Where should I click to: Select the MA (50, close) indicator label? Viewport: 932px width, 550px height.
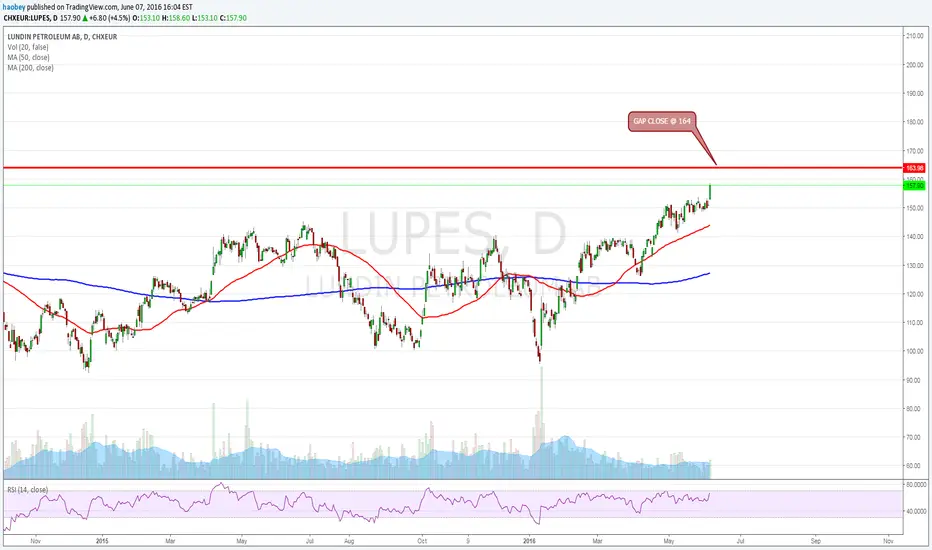click(x=29, y=58)
